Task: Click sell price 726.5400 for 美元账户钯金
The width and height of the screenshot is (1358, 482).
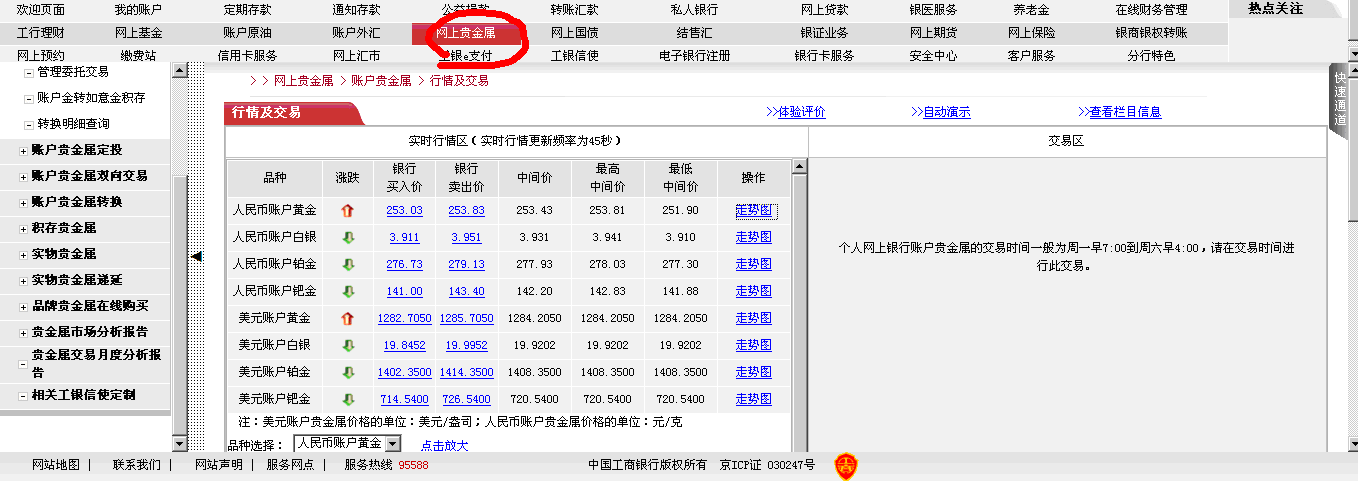Action: (466, 400)
